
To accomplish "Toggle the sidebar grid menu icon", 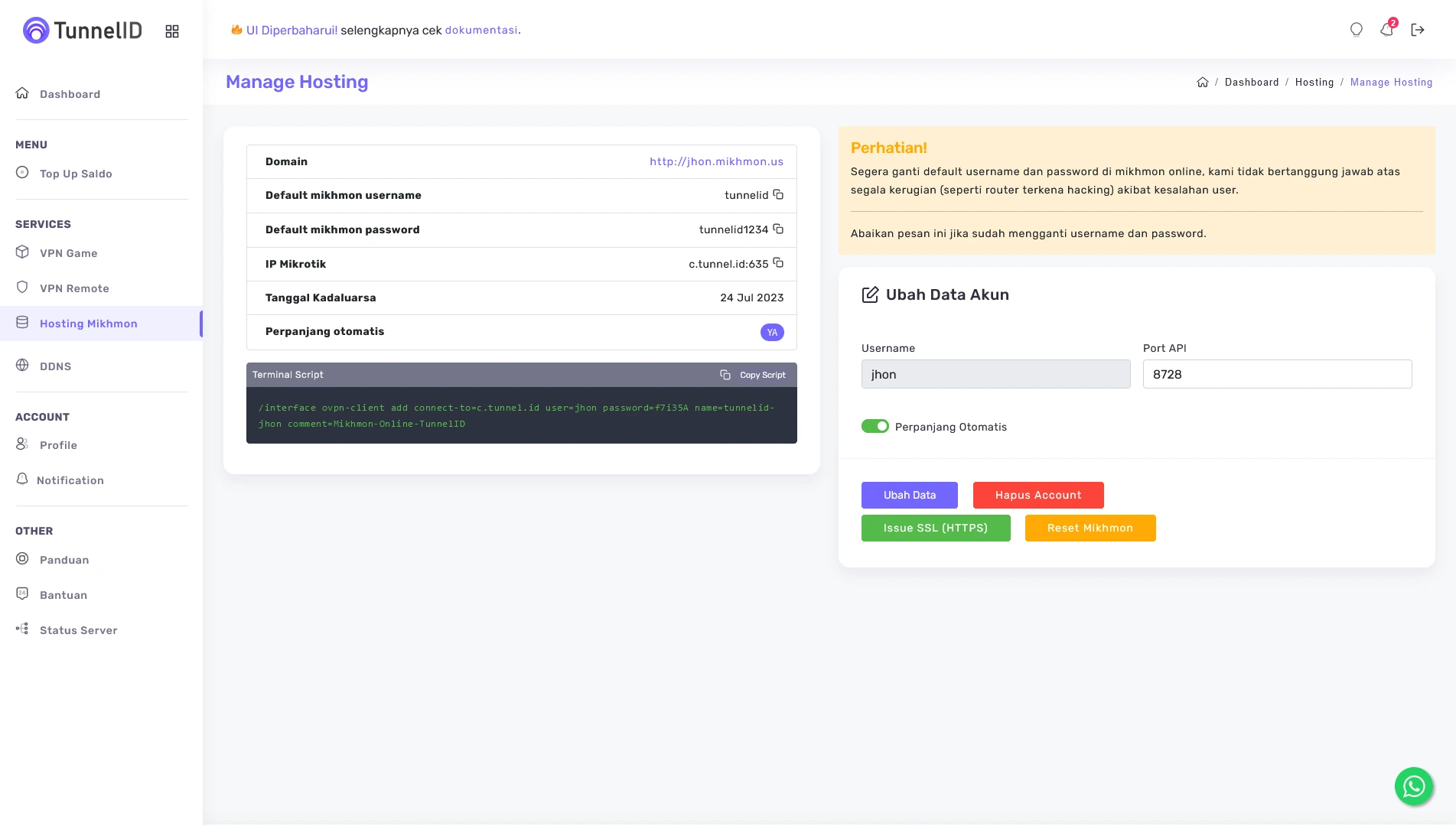I will point(172,31).
